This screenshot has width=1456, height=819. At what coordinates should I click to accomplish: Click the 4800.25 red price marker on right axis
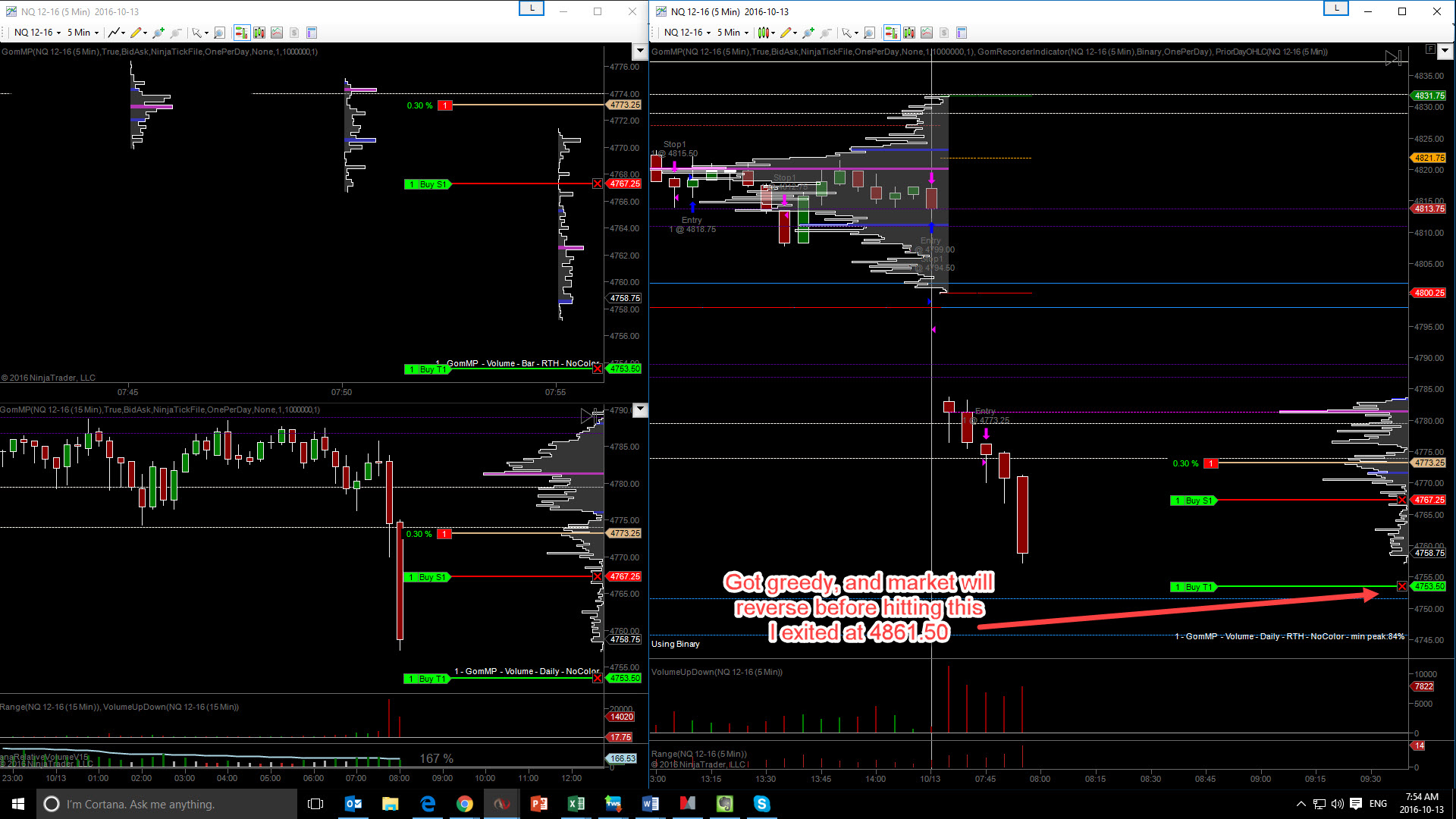[x=1429, y=293]
